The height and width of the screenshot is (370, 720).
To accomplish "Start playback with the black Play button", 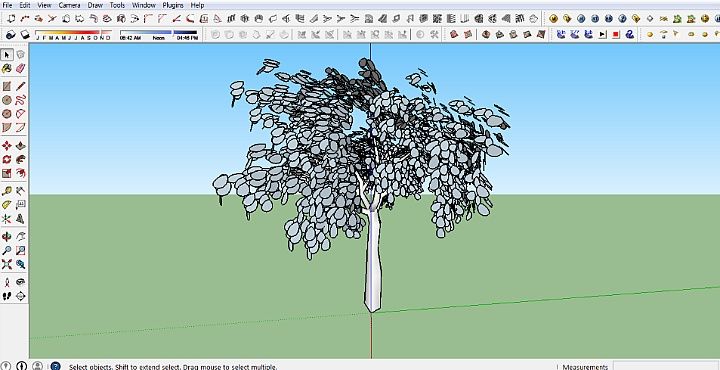I will [x=602, y=34].
